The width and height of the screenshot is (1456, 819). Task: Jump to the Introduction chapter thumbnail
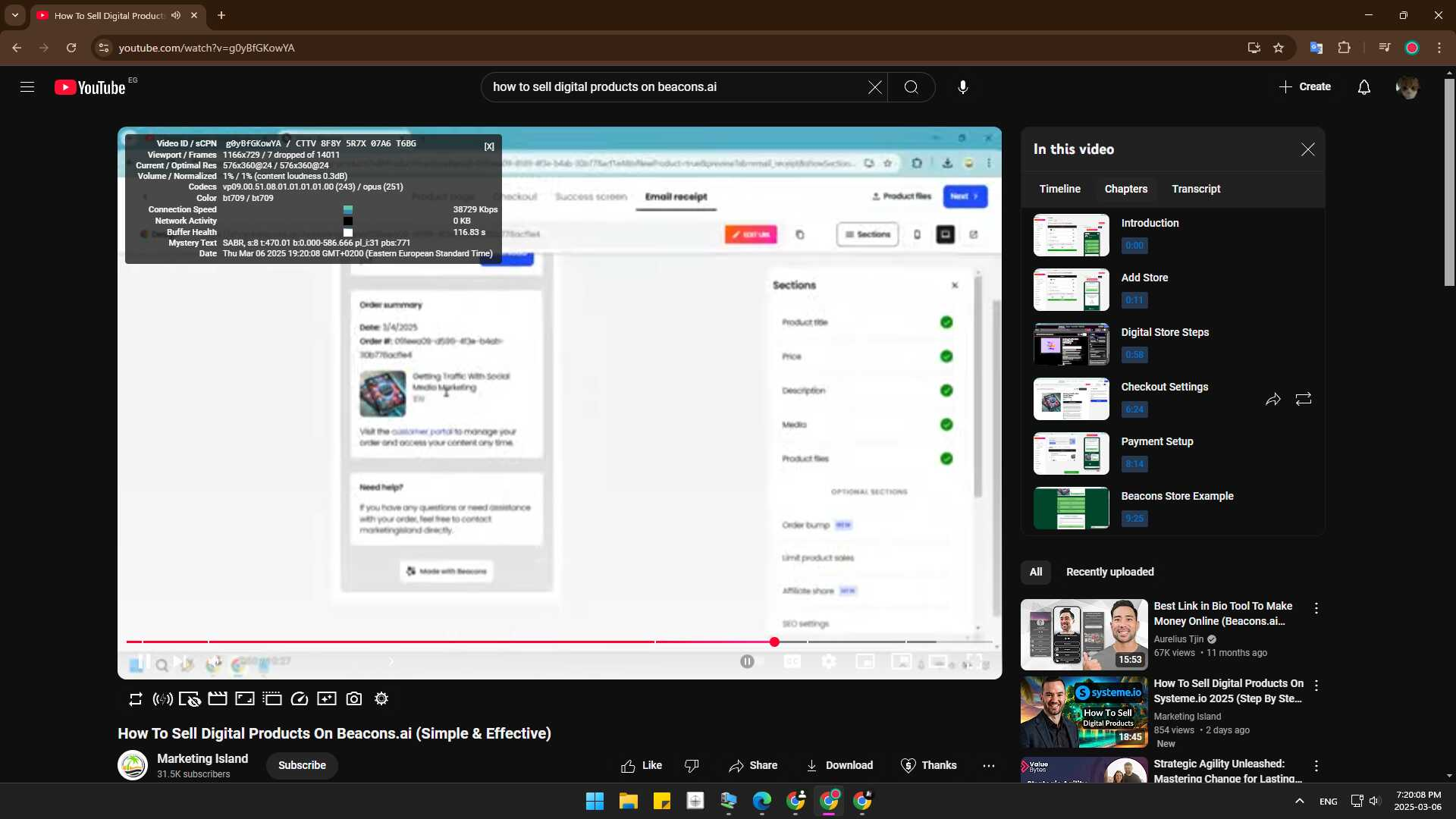point(1071,235)
